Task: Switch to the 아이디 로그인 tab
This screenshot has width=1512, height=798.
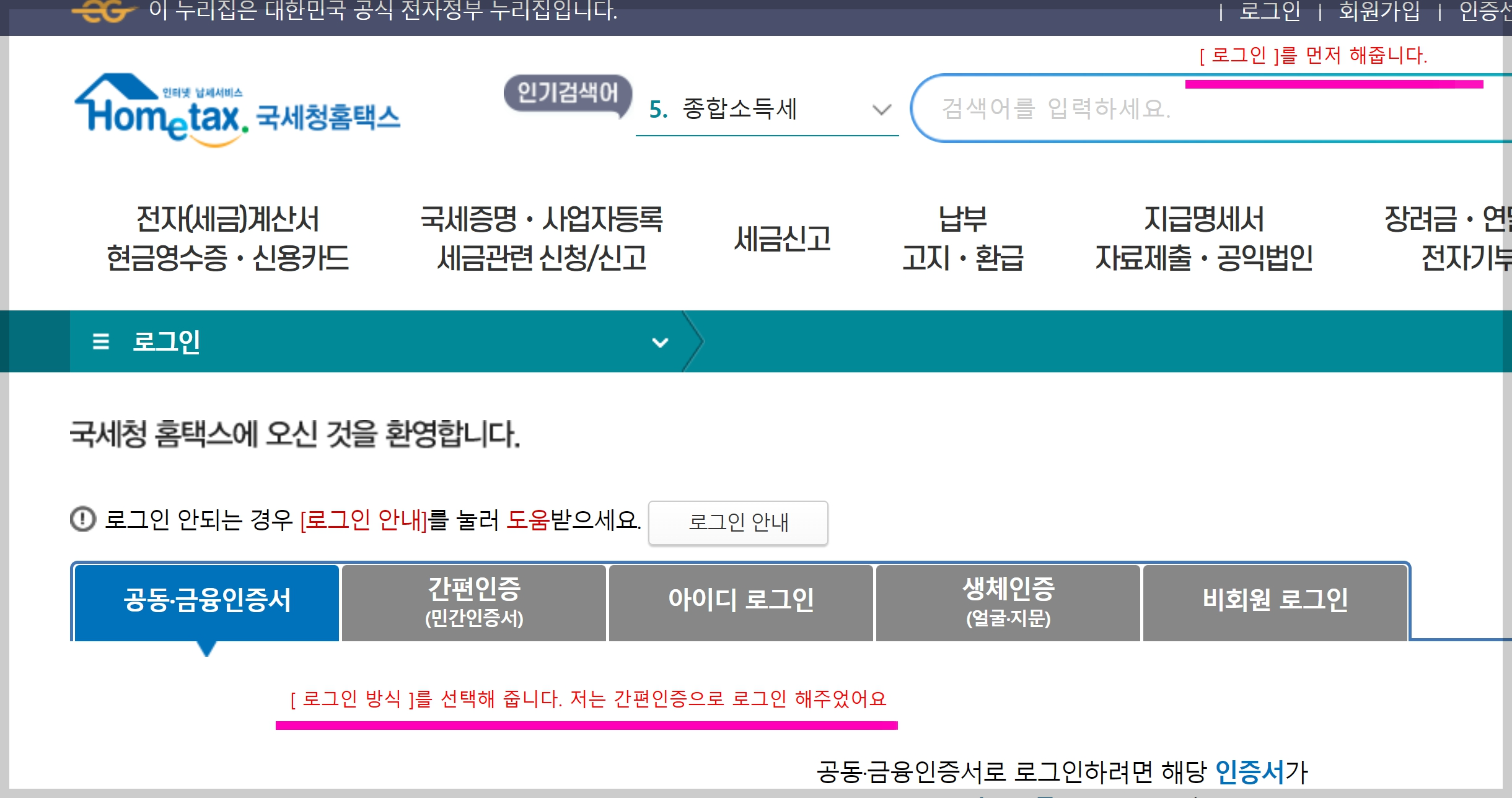Action: tap(741, 601)
